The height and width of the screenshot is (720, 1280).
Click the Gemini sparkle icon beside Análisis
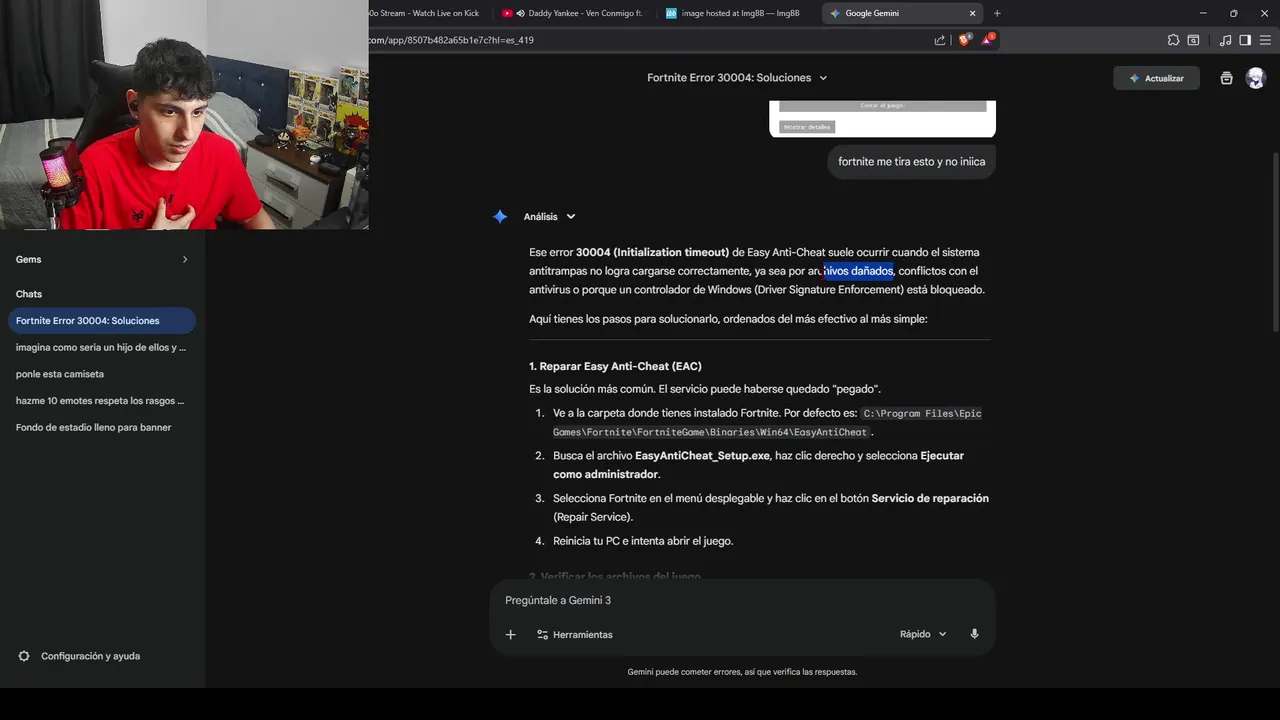point(500,216)
